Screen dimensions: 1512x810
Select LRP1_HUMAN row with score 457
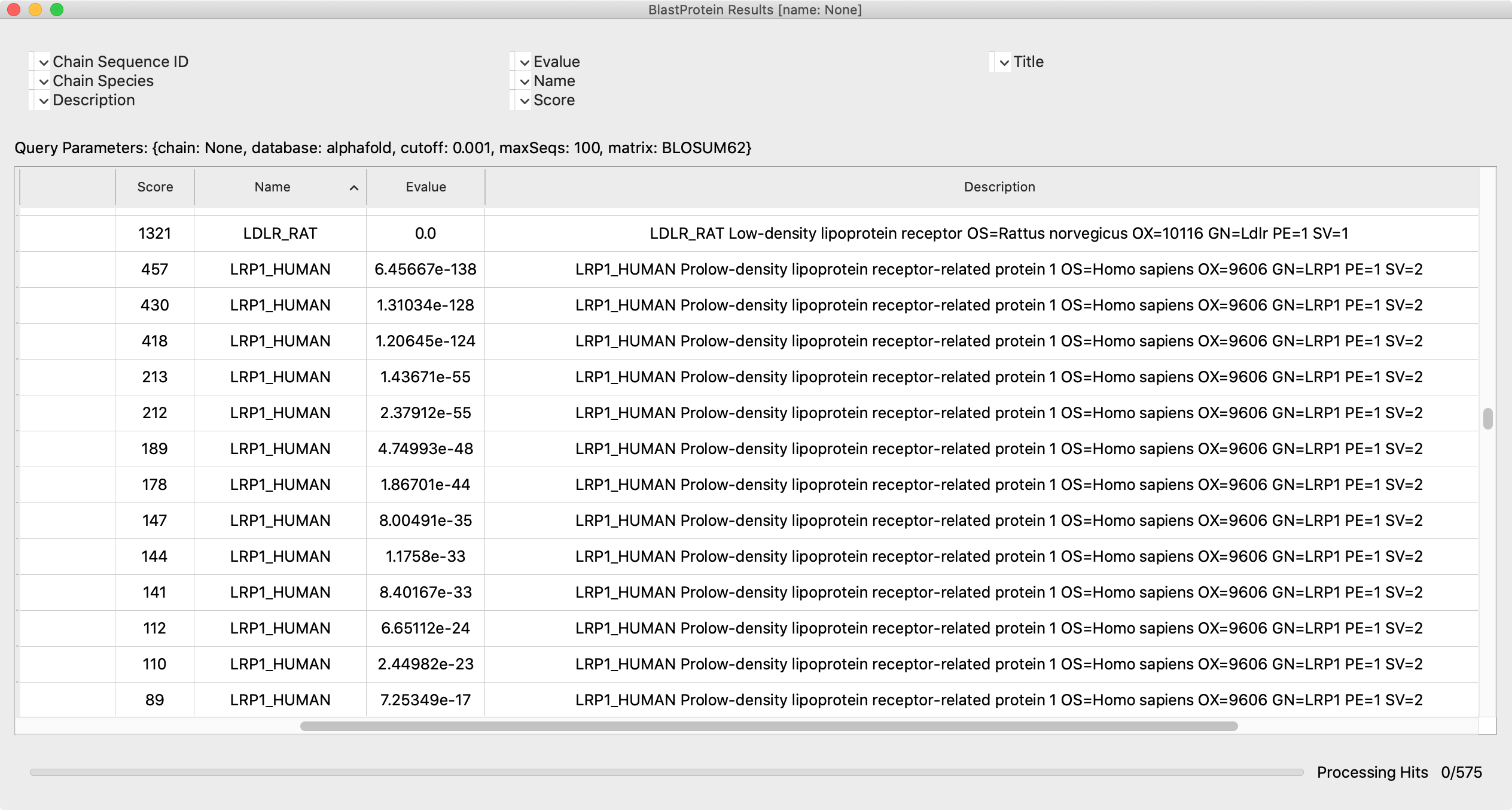coord(280,269)
